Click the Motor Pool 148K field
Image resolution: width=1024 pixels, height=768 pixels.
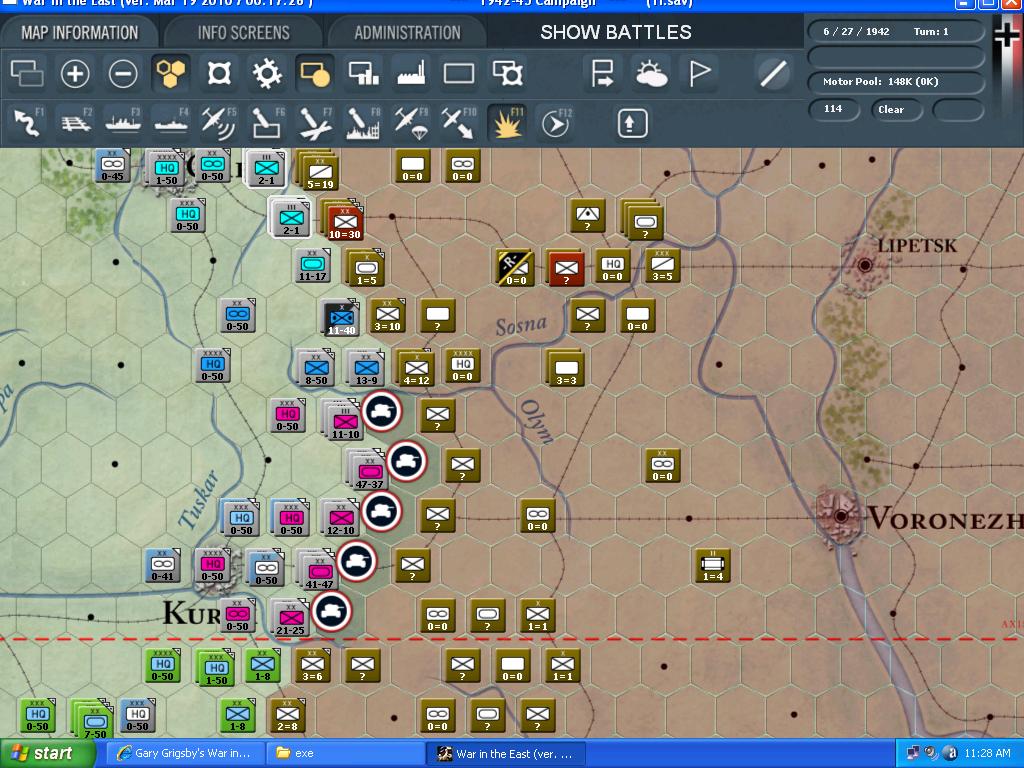(896, 82)
